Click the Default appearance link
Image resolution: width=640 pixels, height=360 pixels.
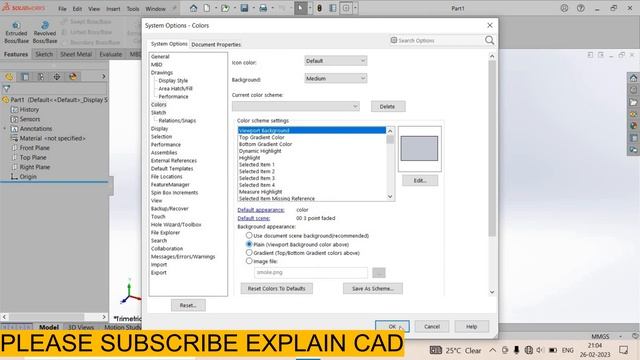point(261,210)
